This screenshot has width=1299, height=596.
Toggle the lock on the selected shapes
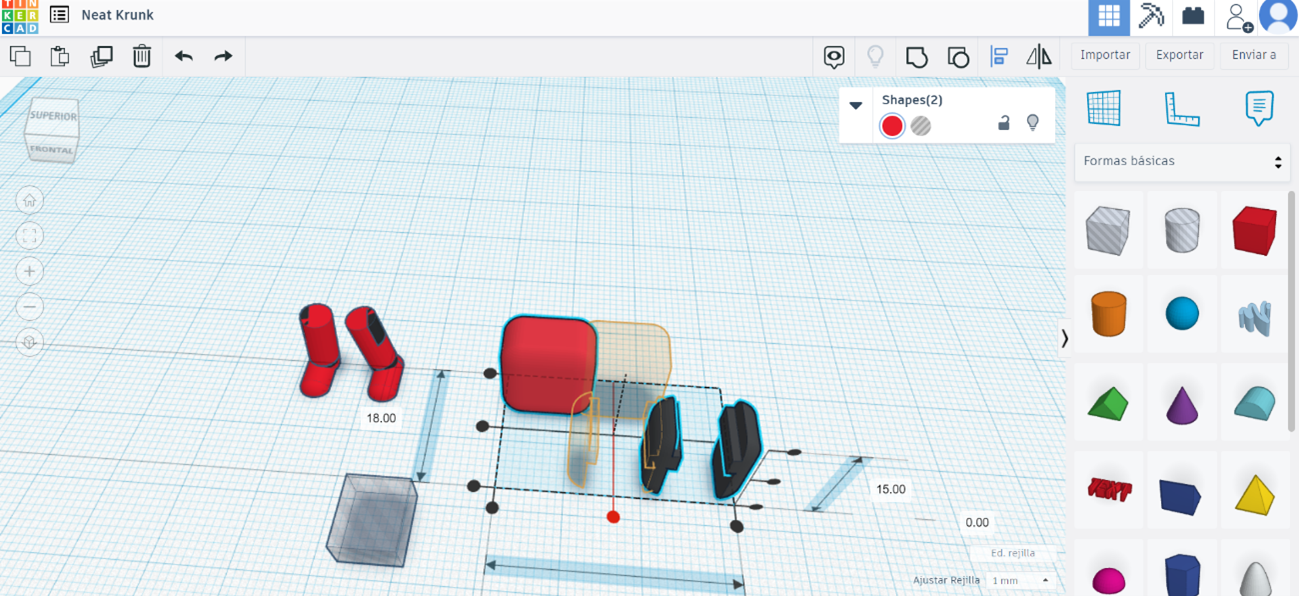(x=1005, y=121)
